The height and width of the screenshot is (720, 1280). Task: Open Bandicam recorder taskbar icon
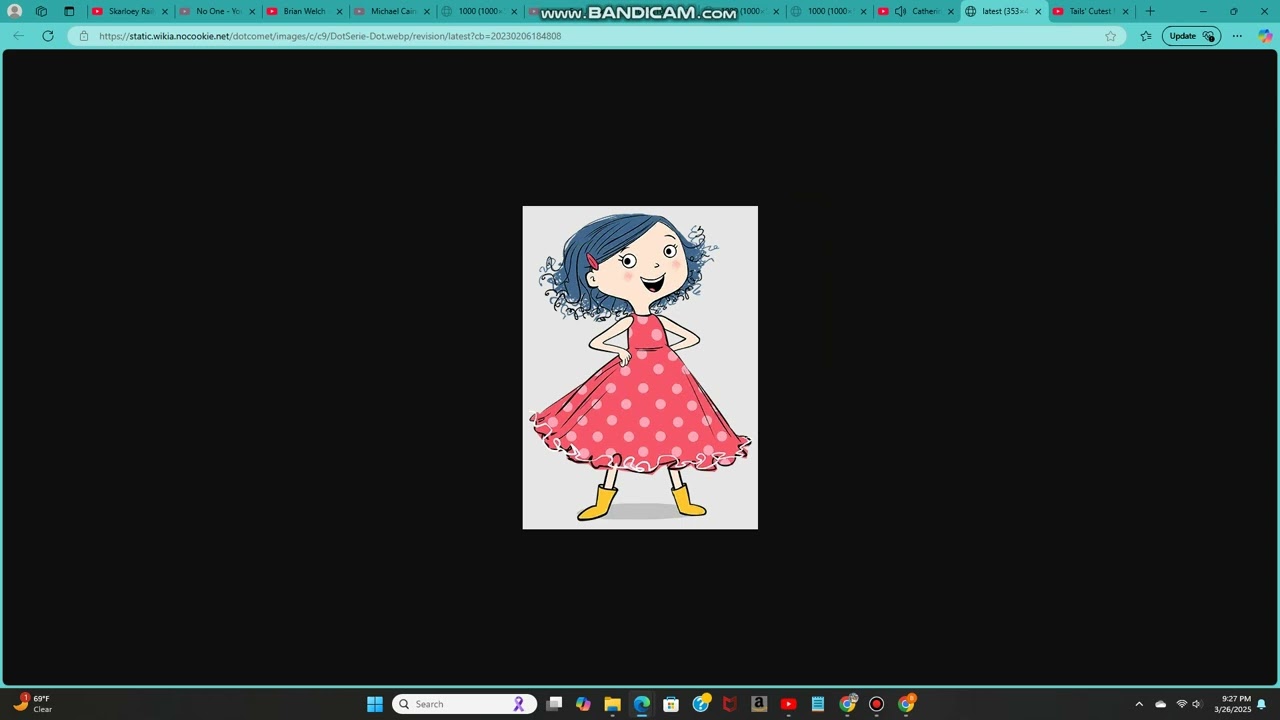[877, 704]
